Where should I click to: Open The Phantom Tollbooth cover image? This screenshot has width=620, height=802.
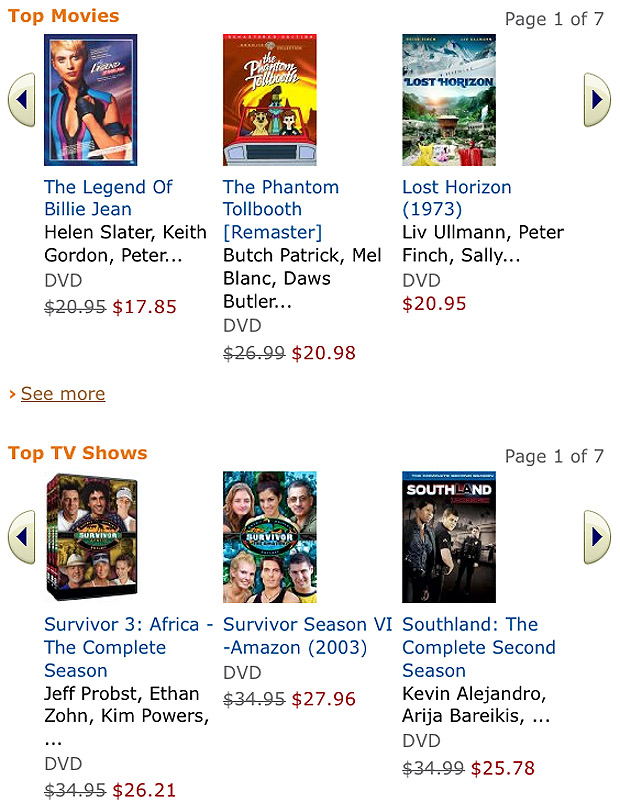(x=270, y=100)
